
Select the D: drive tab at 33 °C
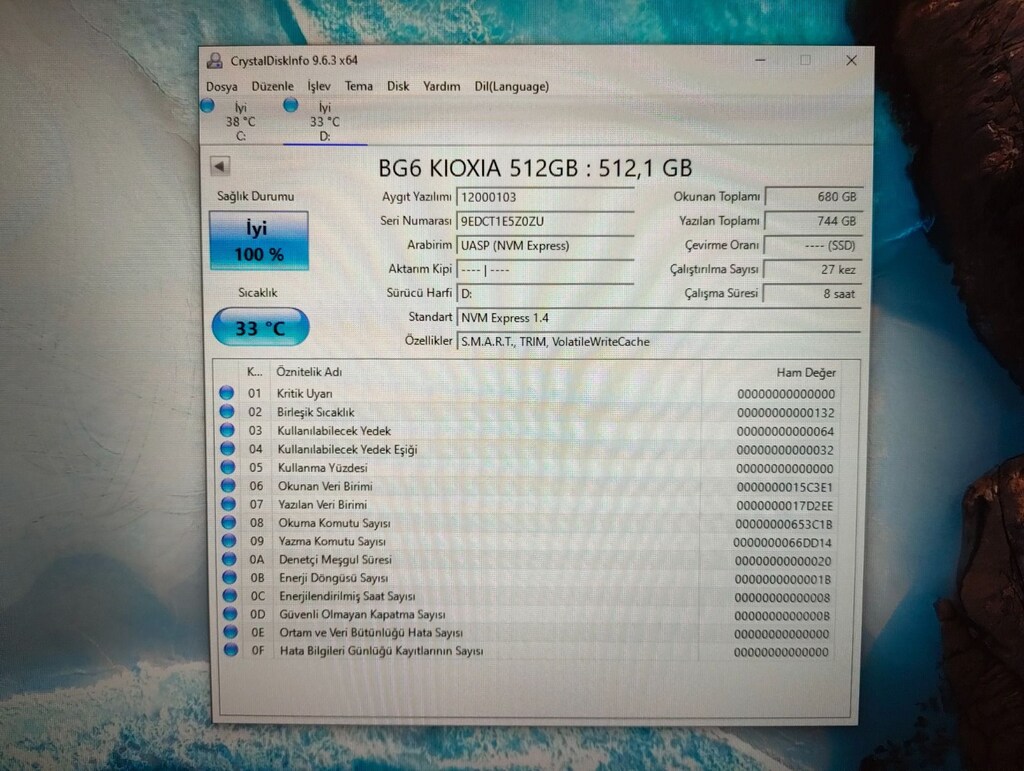pyautogui.click(x=325, y=121)
